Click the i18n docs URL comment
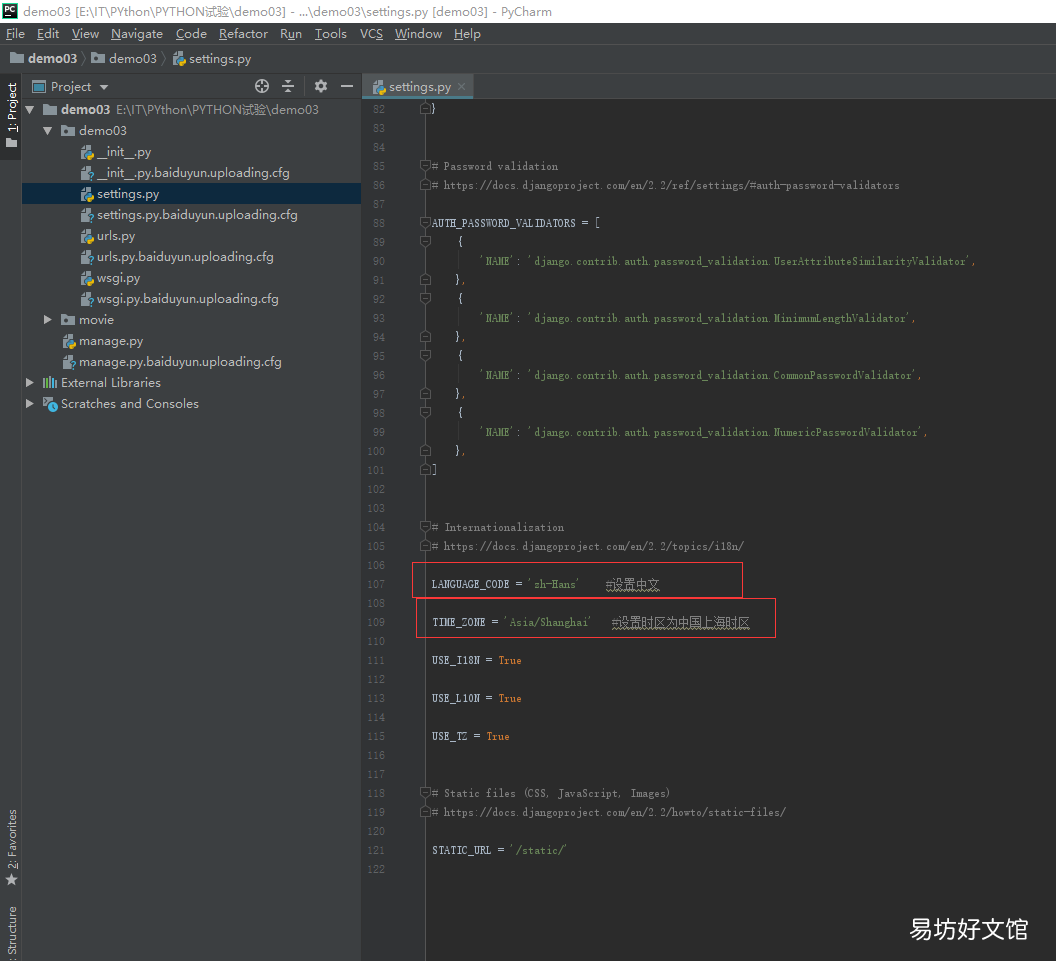Screen dimensions: 1056x961 (x=588, y=546)
